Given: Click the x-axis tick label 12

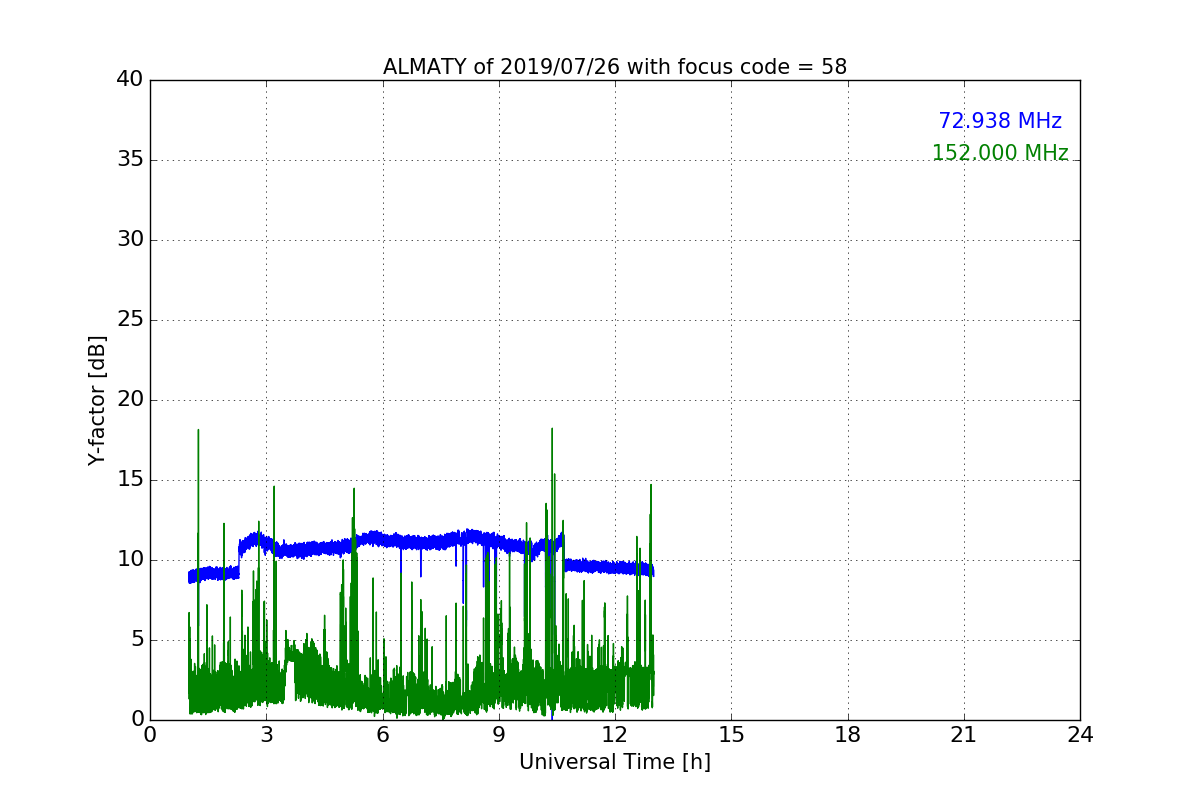Looking at the screenshot, I should (615, 734).
